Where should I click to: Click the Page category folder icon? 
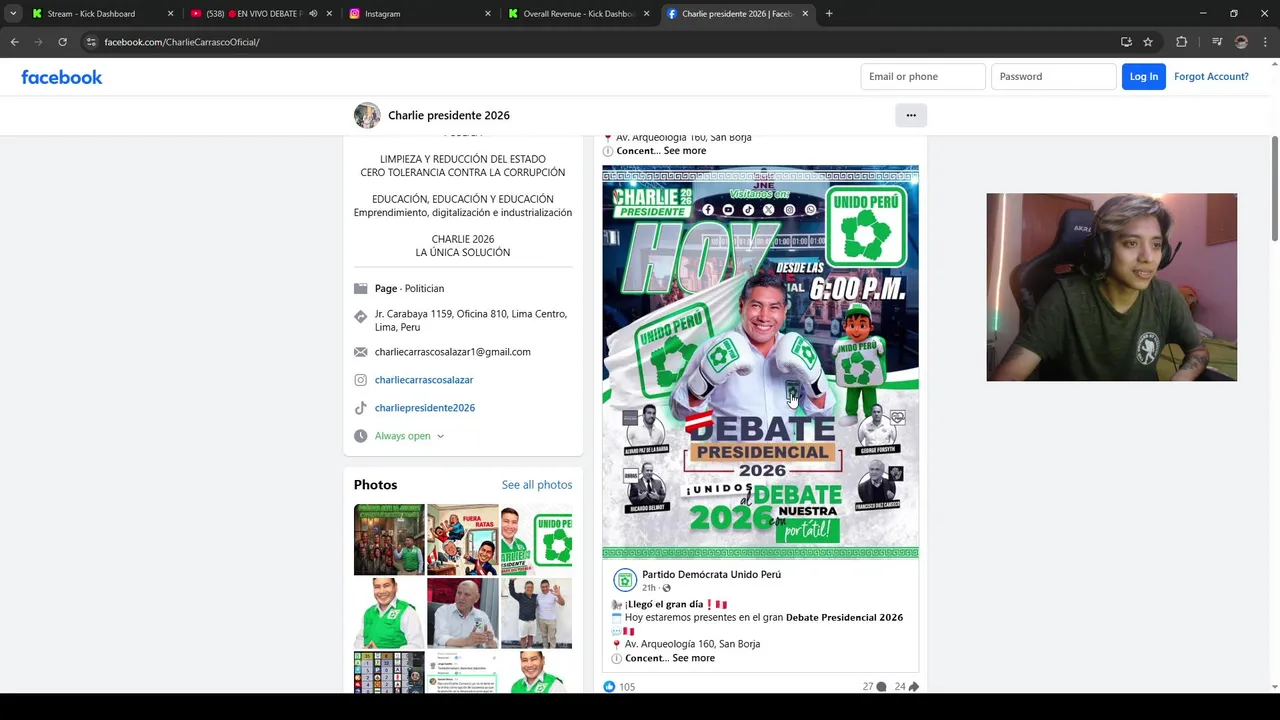point(361,289)
